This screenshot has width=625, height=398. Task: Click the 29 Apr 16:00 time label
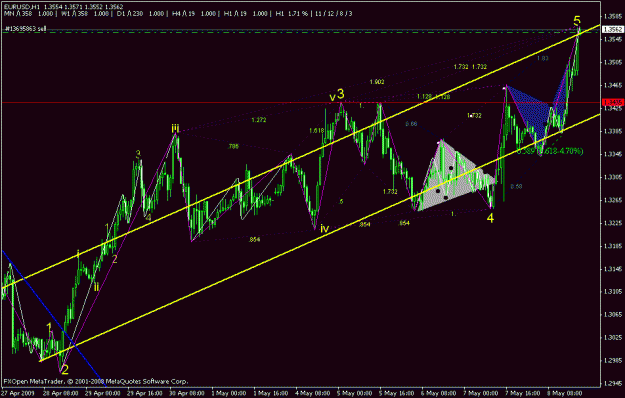pyautogui.click(x=145, y=393)
